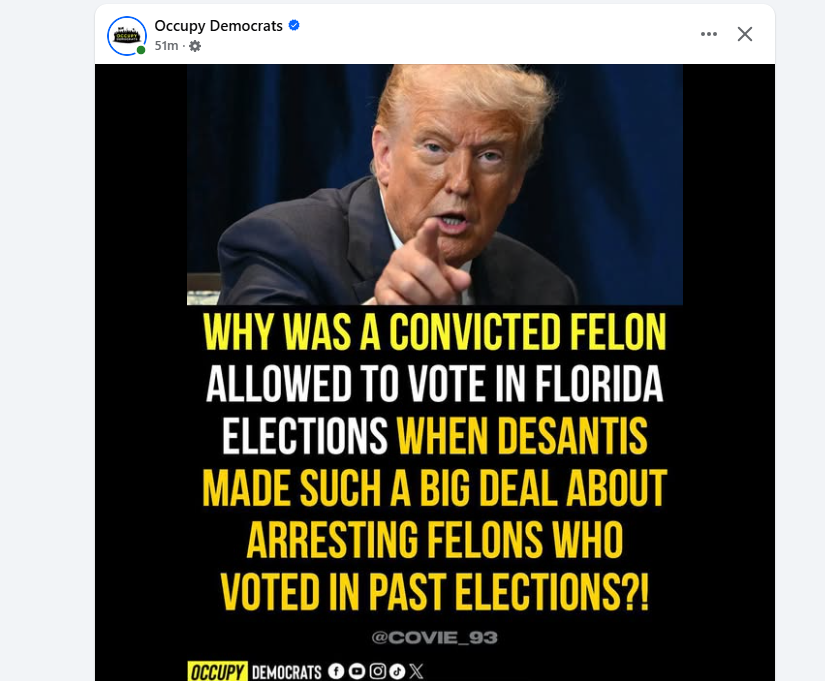
Task: Close the post with the X button
Action: coord(745,34)
